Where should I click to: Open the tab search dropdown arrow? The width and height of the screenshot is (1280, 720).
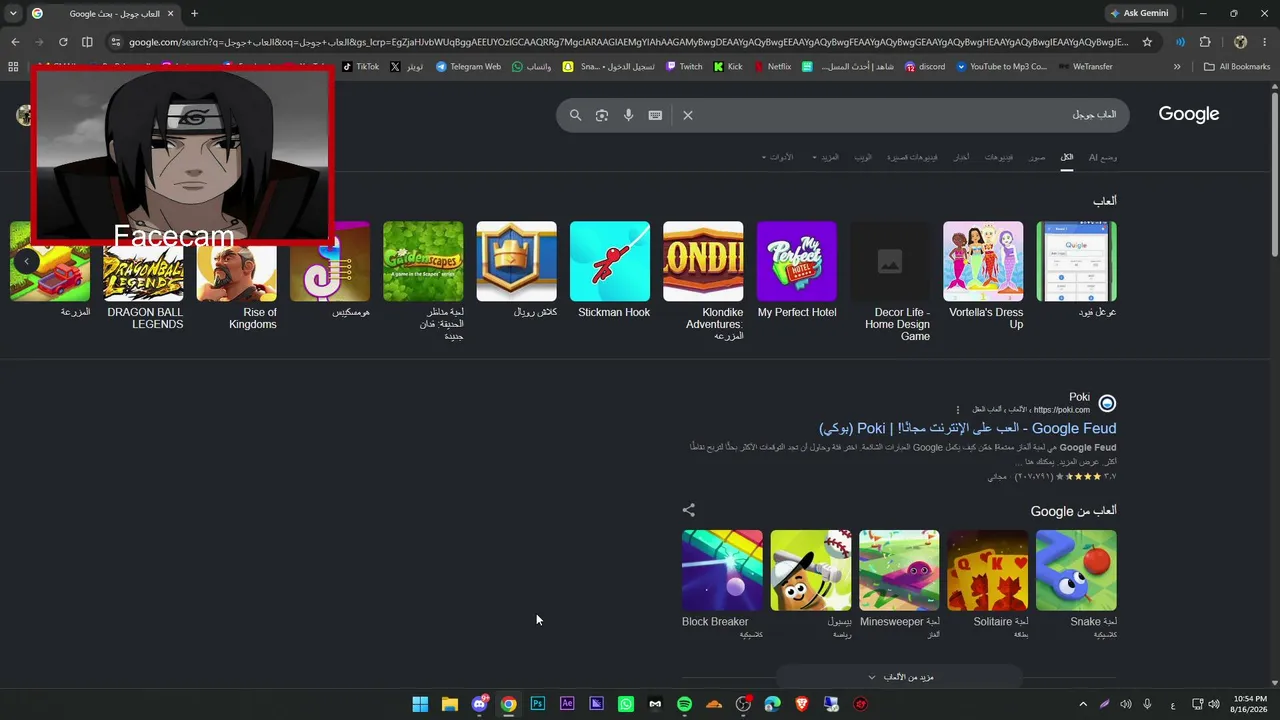point(13,13)
